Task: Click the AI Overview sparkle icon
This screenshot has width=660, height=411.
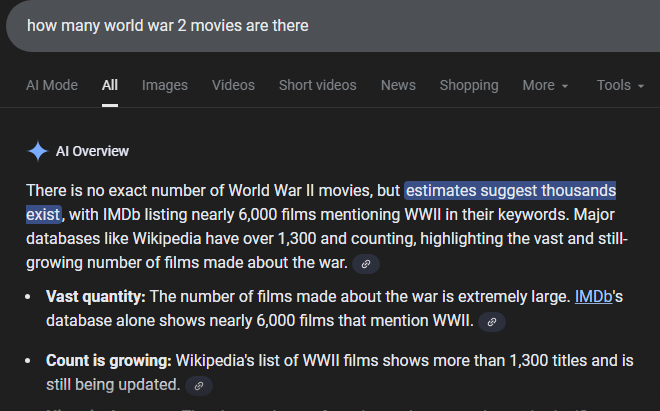Action: tap(38, 151)
